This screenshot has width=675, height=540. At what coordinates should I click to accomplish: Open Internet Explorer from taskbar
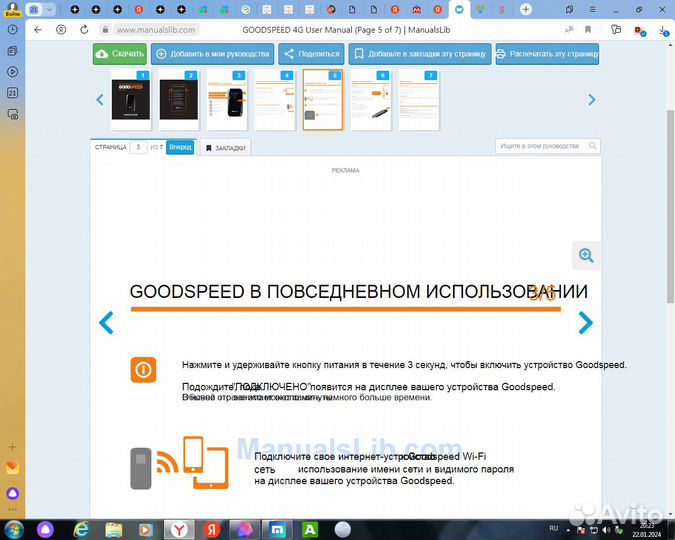(81, 530)
